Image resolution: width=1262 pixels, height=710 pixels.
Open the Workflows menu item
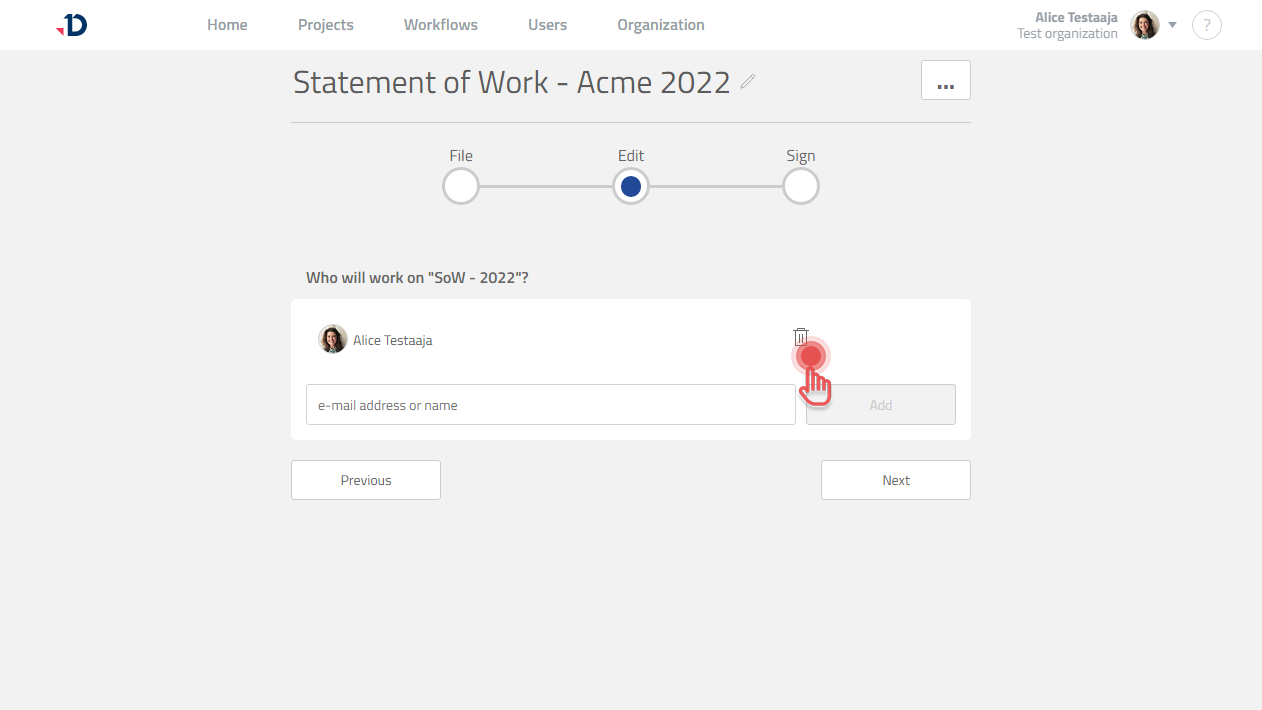(441, 25)
